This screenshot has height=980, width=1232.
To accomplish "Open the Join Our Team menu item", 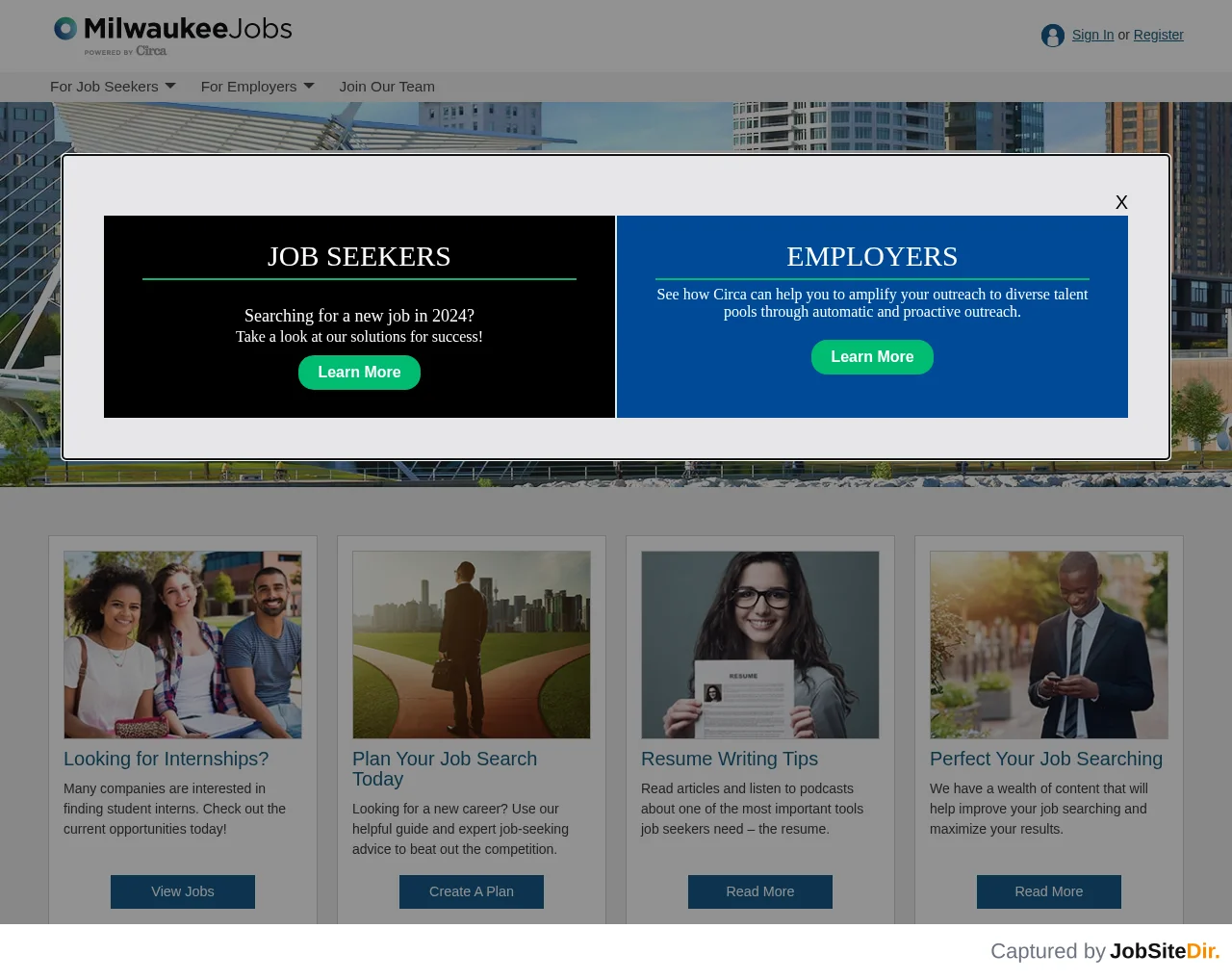I will pyautogui.click(x=387, y=87).
